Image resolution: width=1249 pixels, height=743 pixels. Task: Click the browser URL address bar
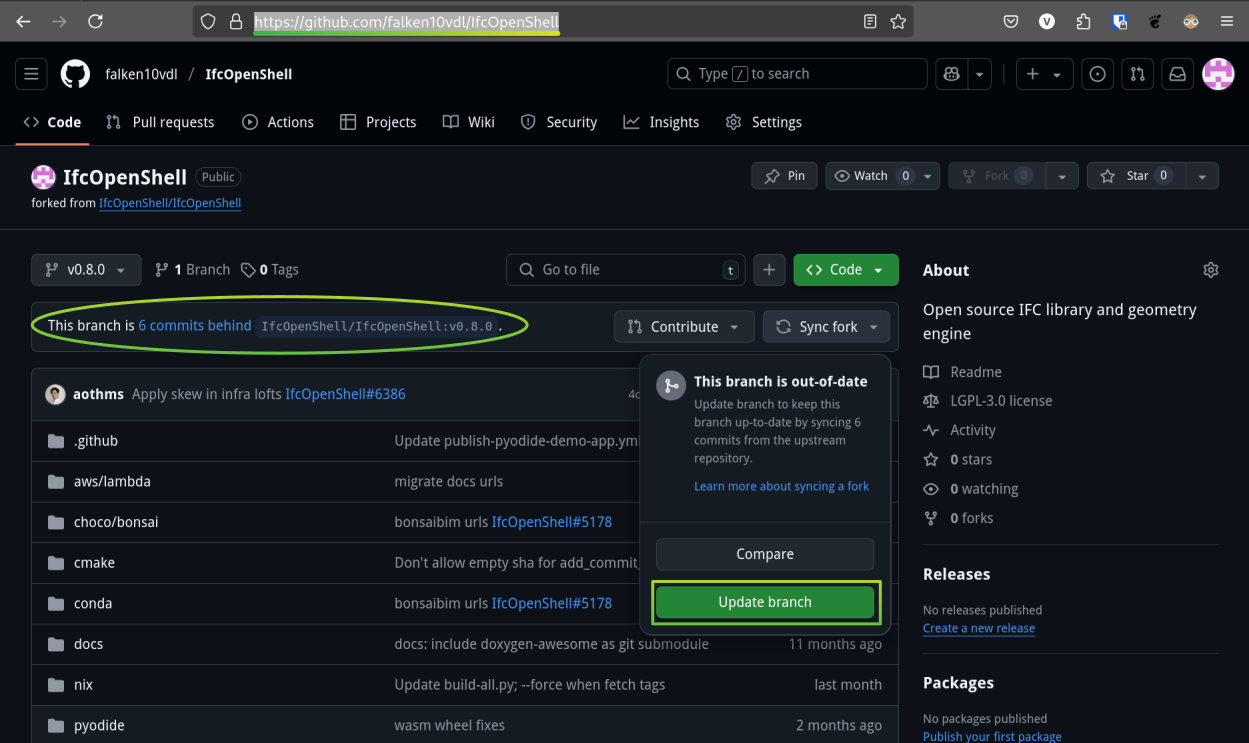coord(552,21)
